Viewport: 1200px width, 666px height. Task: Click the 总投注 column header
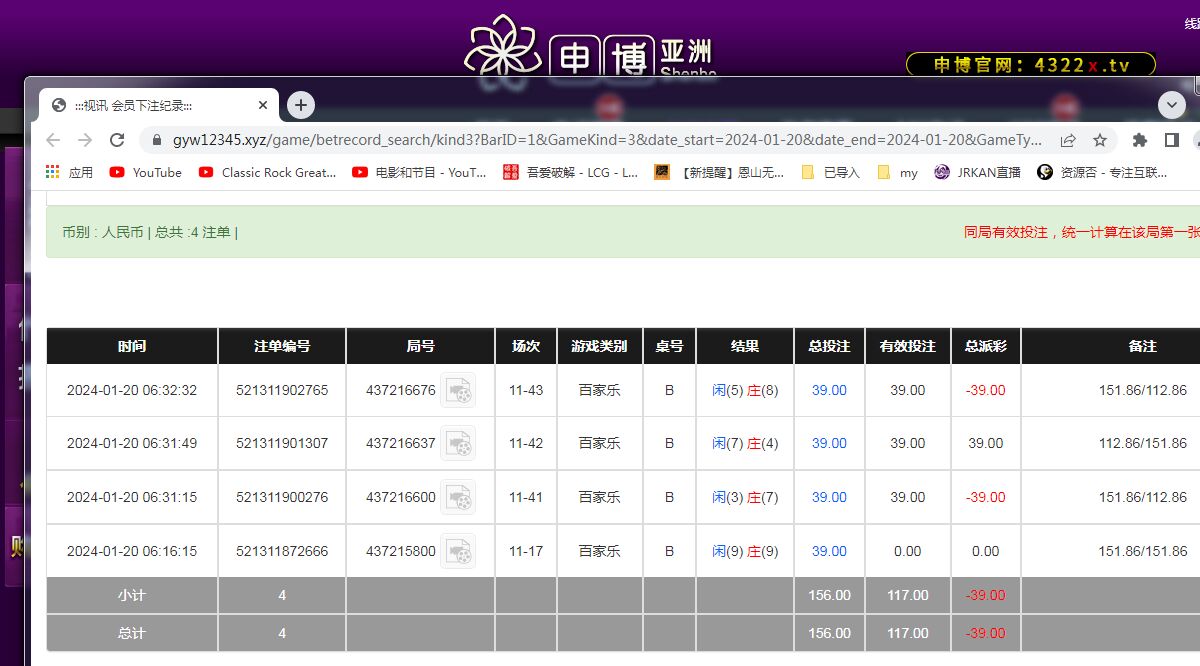(x=829, y=346)
